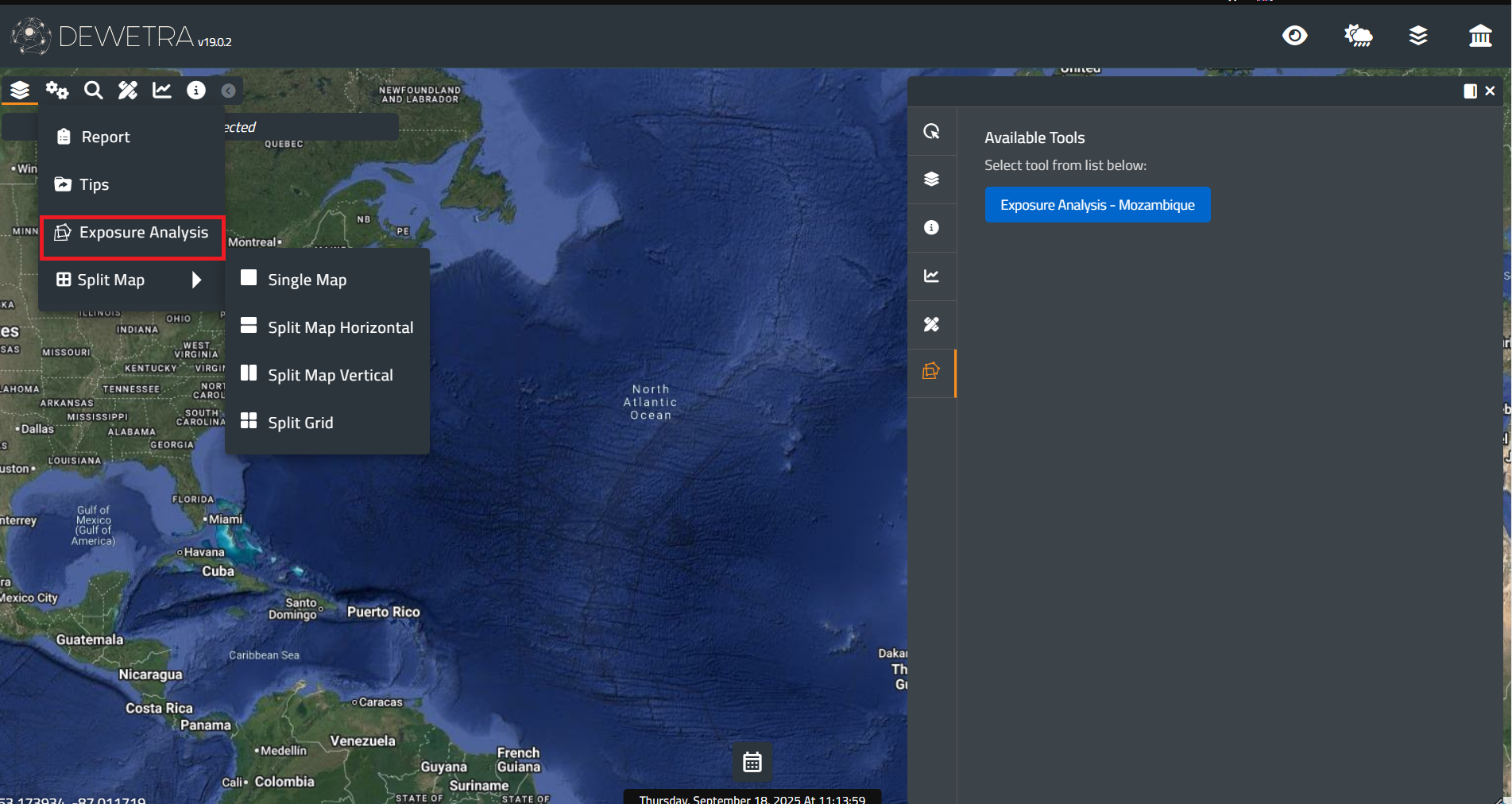Select Report from the menu
The height and width of the screenshot is (804, 1512).
(105, 137)
